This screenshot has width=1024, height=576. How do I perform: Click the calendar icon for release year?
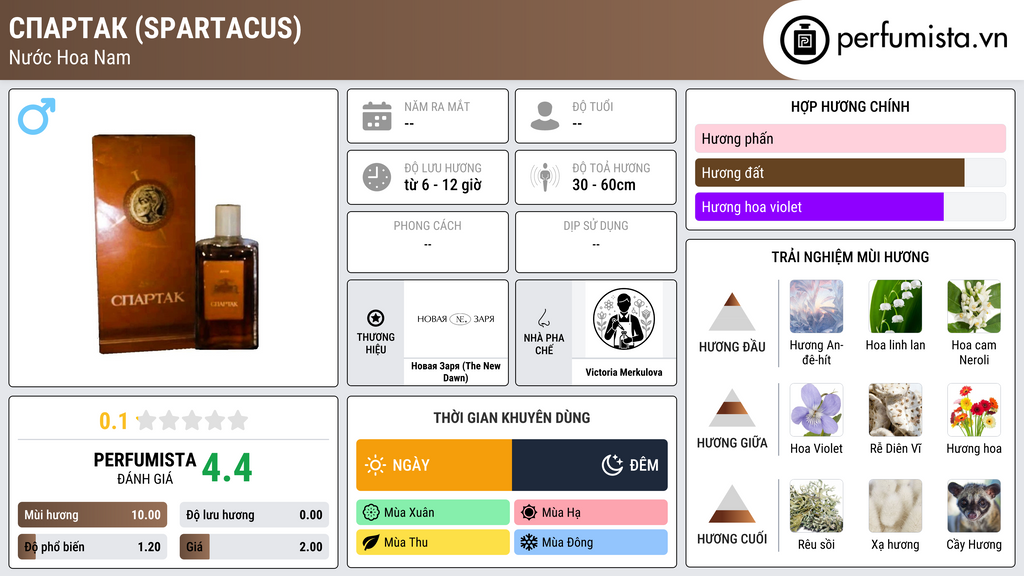[377, 116]
